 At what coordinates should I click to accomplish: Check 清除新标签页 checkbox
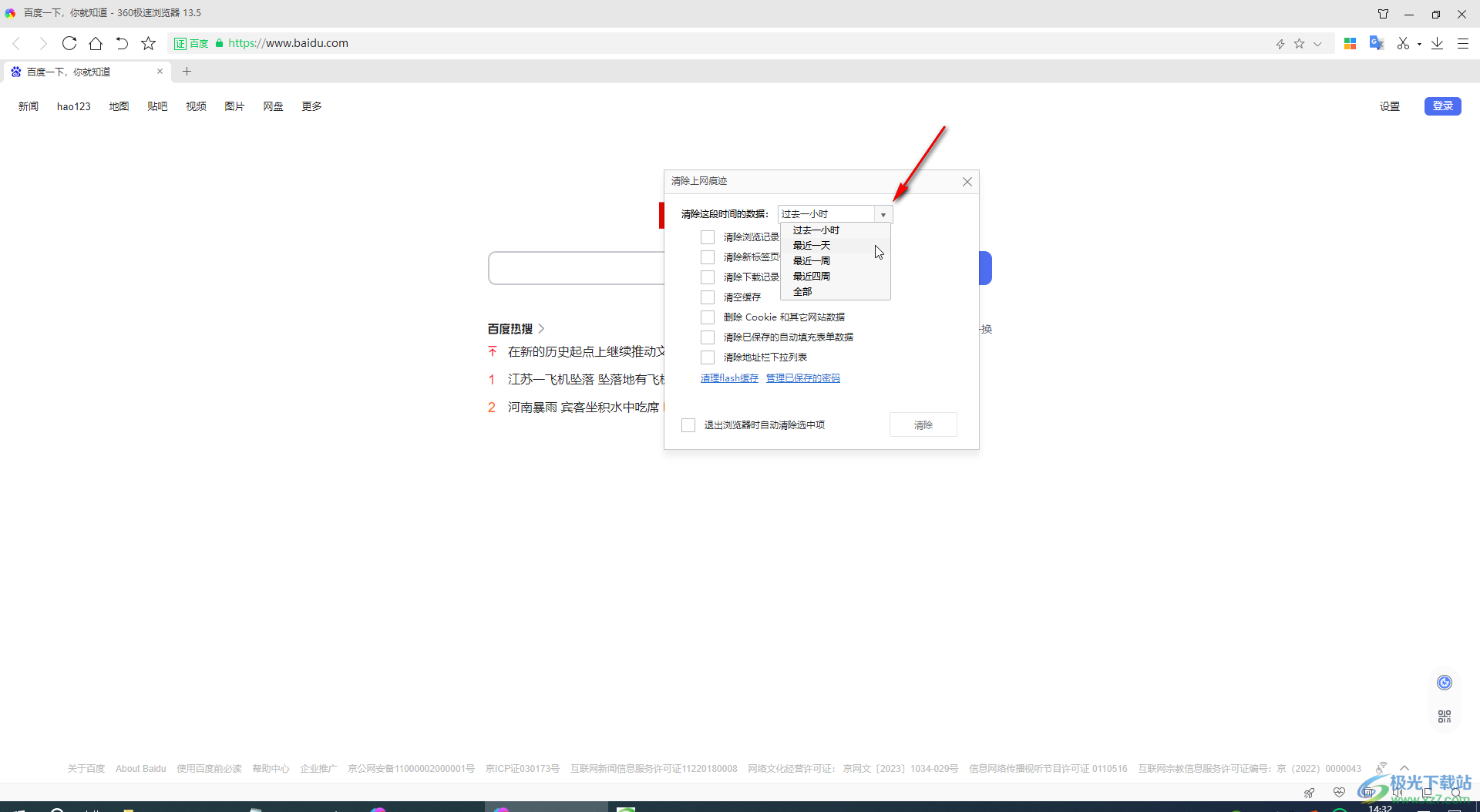(708, 257)
